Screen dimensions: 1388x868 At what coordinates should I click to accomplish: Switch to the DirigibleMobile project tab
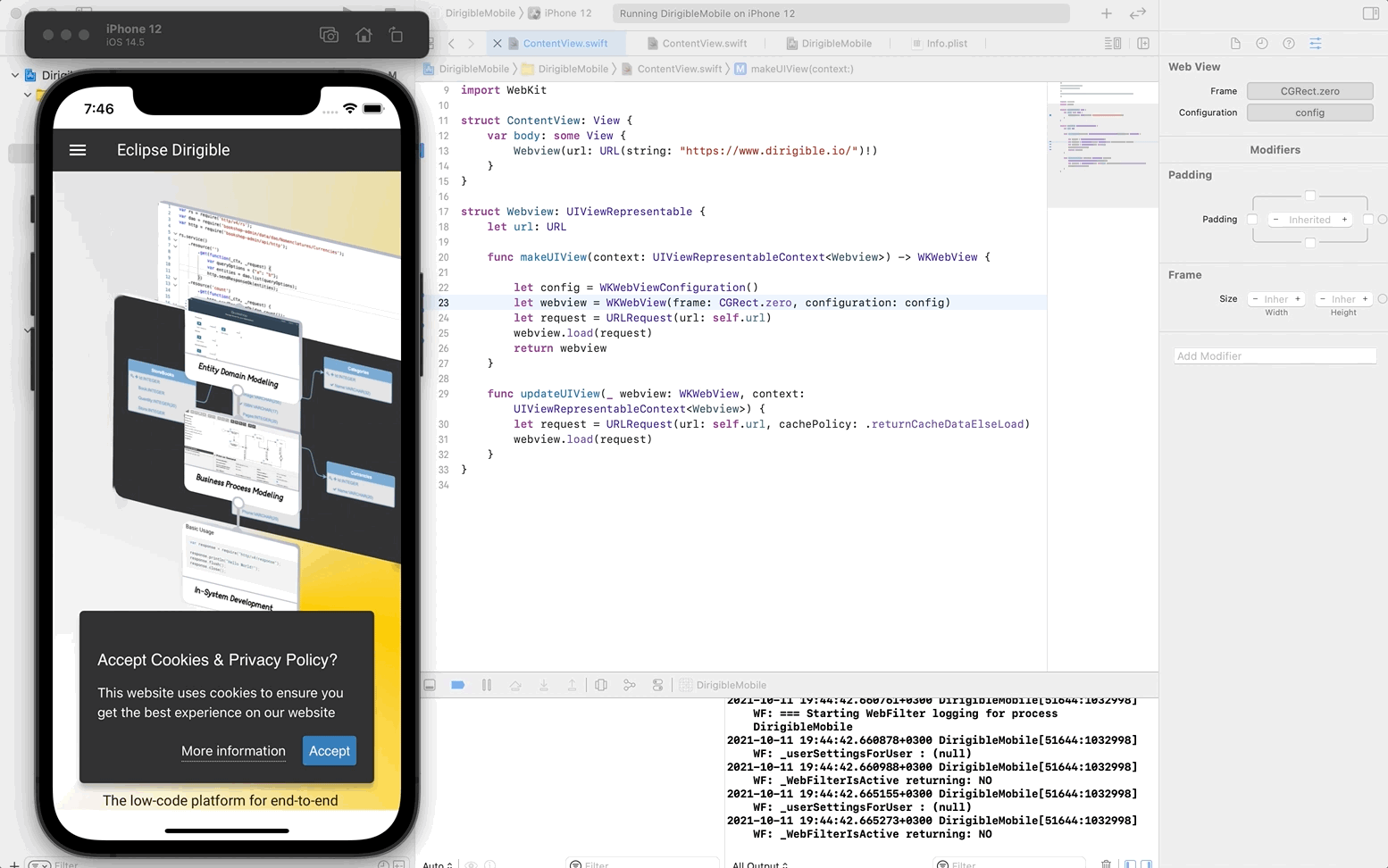pyautogui.click(x=829, y=43)
